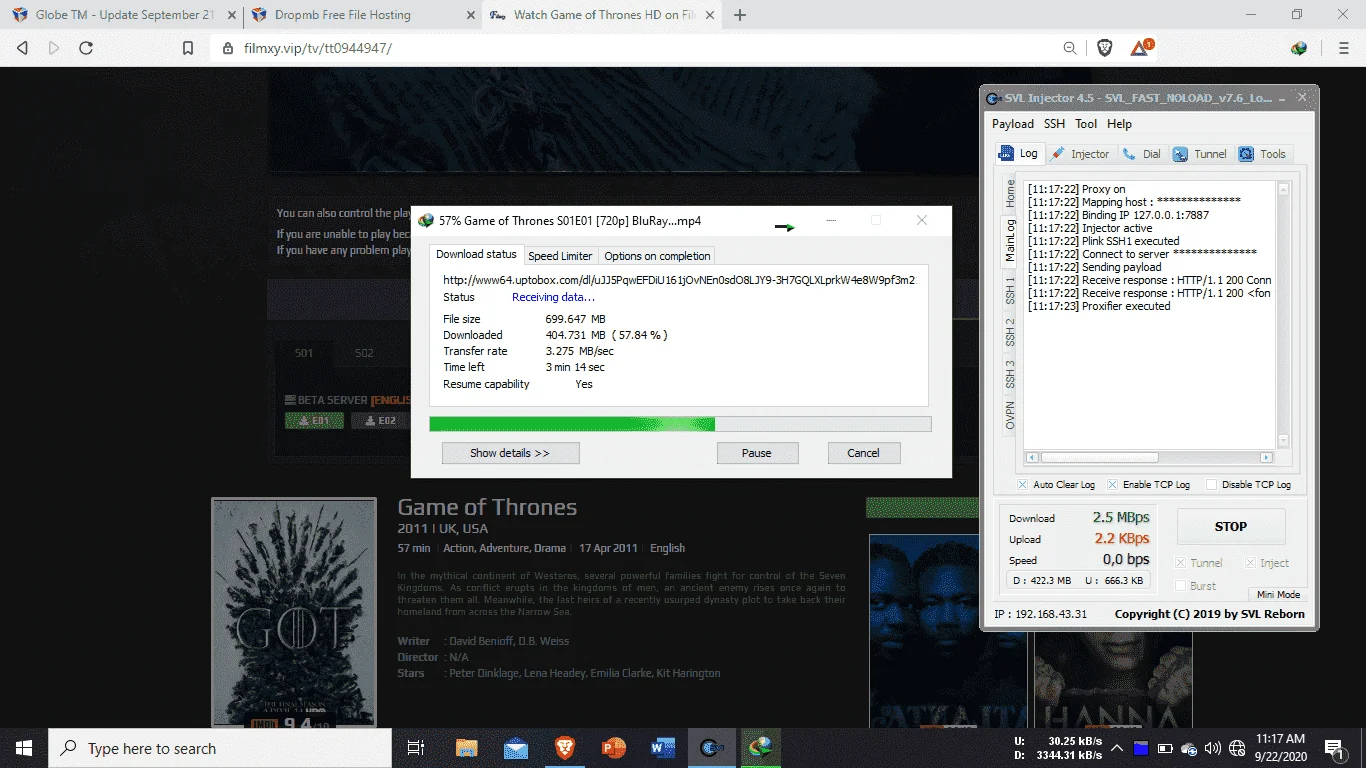Viewport: 1366px width, 768px height.
Task: Toggle the Burst checkbox in SVL Injector
Action: pyautogui.click(x=1181, y=586)
